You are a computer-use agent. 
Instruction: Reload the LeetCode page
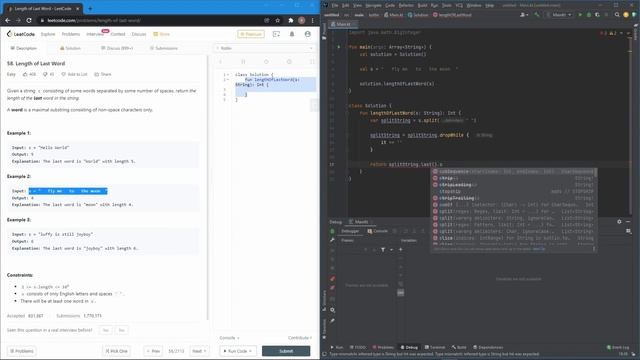coord(29,20)
